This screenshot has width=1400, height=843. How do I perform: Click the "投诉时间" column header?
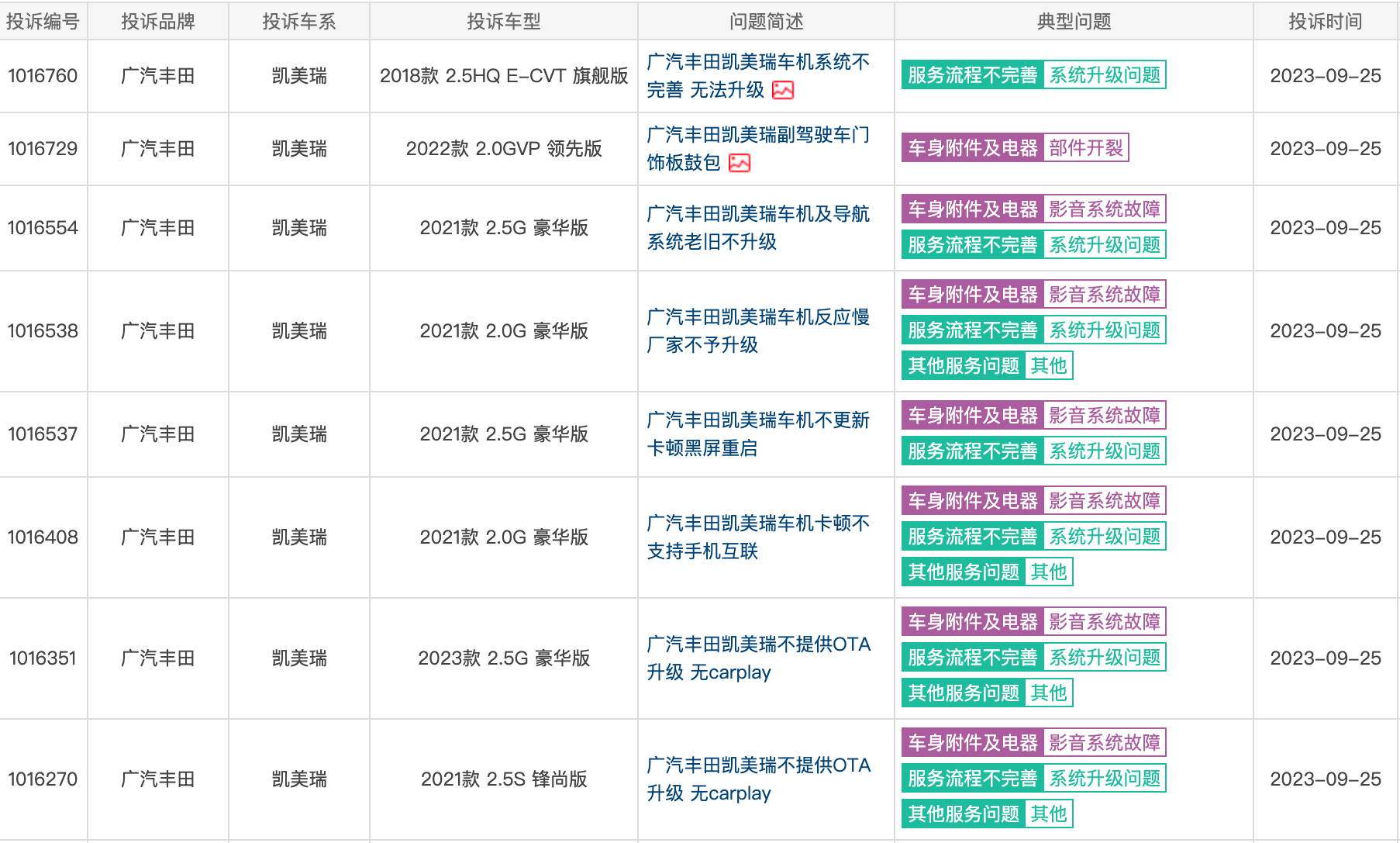(x=1326, y=22)
